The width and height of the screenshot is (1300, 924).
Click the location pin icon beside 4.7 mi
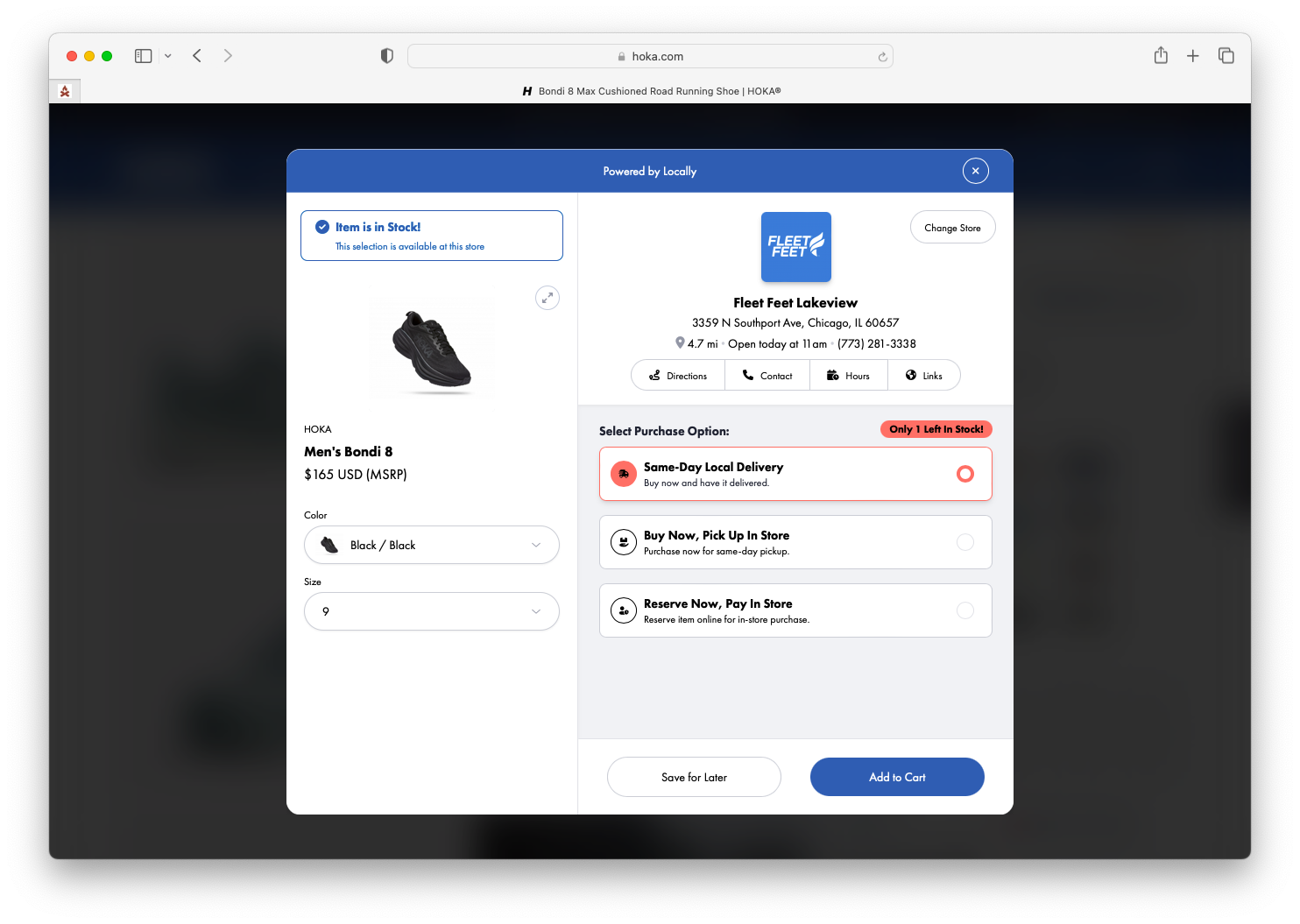pyautogui.click(x=680, y=343)
